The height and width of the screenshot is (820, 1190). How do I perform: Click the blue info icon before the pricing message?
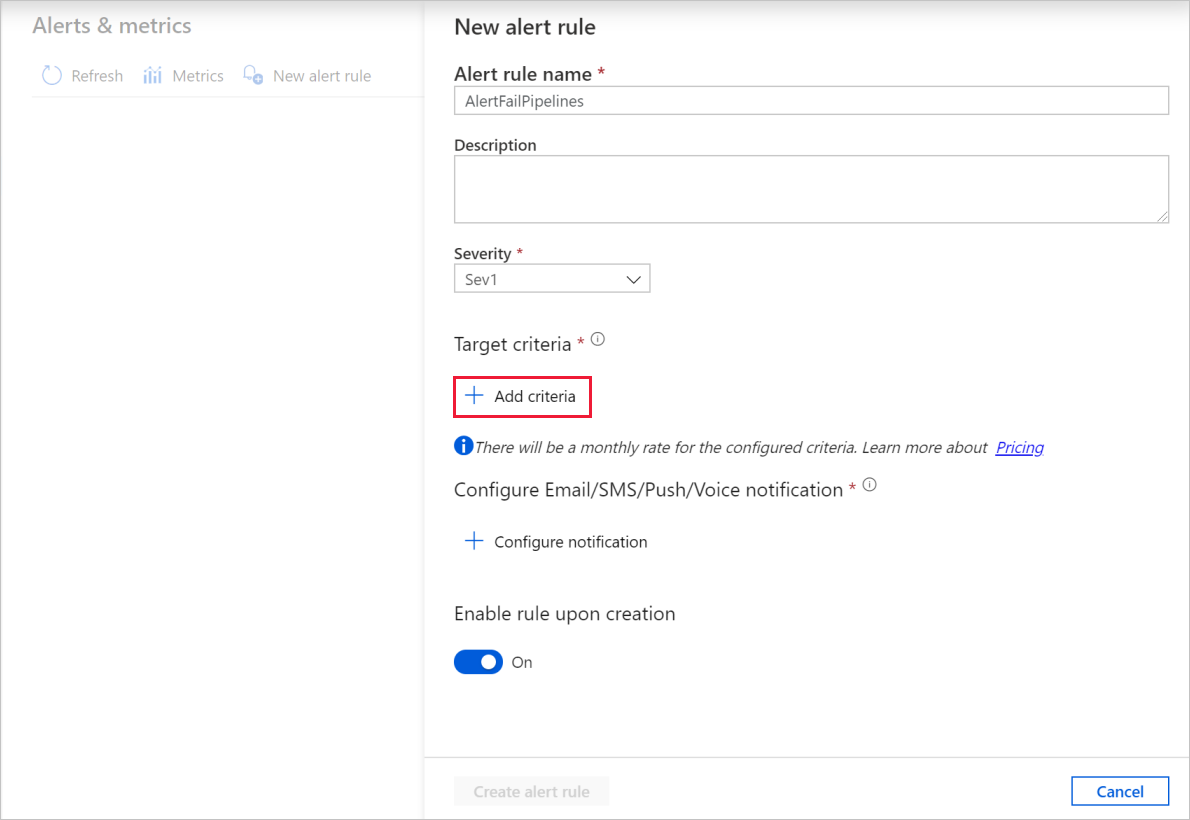(463, 446)
